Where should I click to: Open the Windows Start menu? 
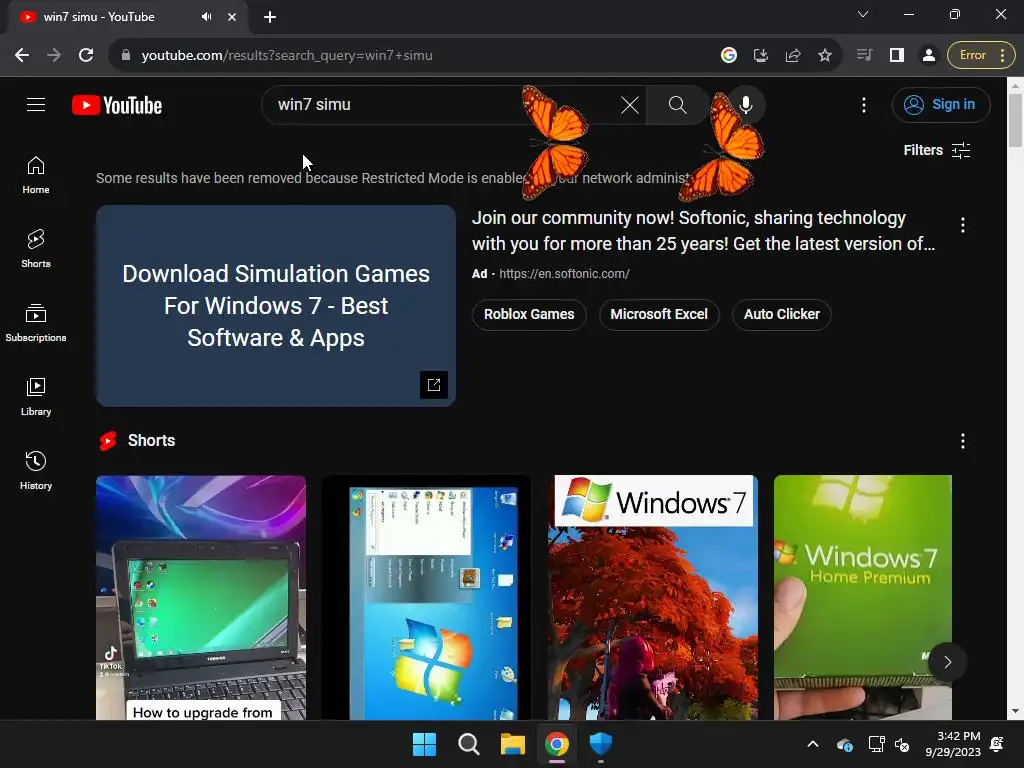pos(424,744)
